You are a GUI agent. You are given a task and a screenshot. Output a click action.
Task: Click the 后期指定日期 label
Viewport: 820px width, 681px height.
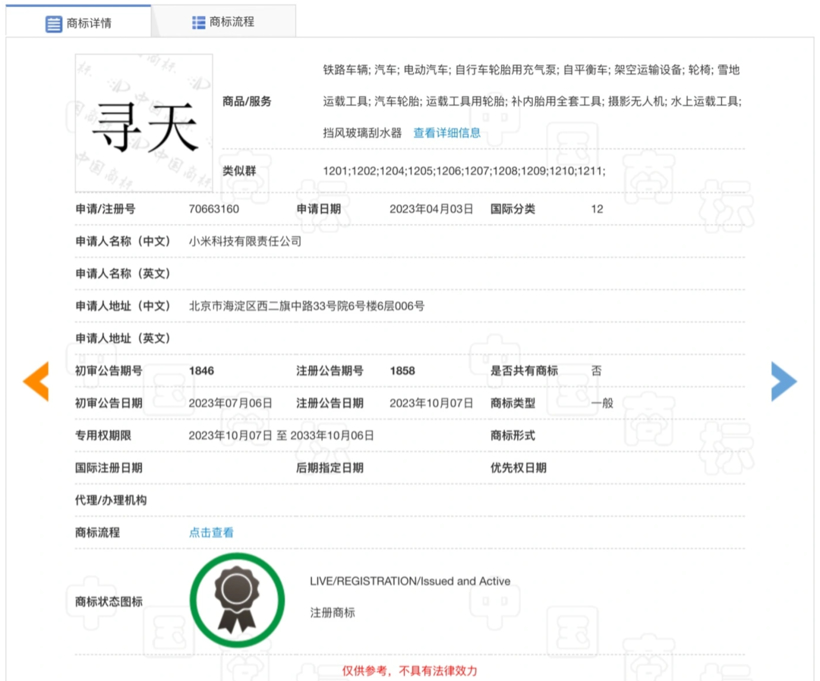(330, 468)
